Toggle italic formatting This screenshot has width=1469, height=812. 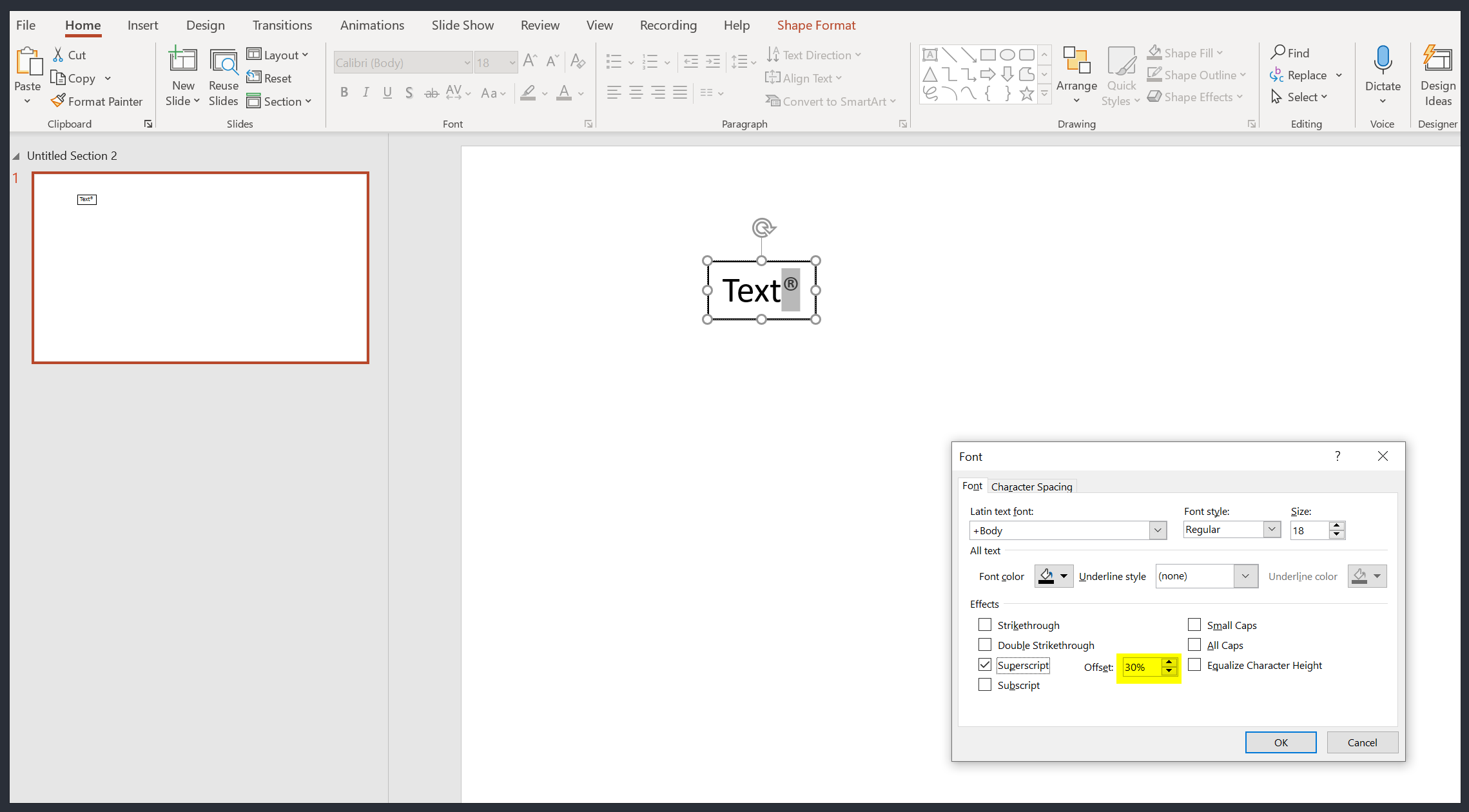pos(365,92)
